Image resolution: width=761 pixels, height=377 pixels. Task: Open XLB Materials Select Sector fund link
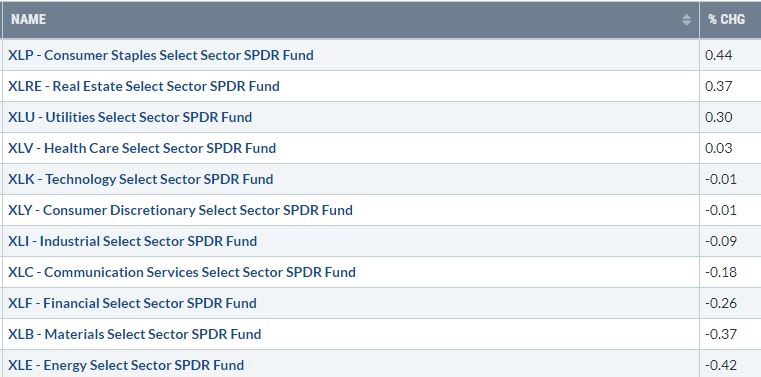tap(134, 334)
